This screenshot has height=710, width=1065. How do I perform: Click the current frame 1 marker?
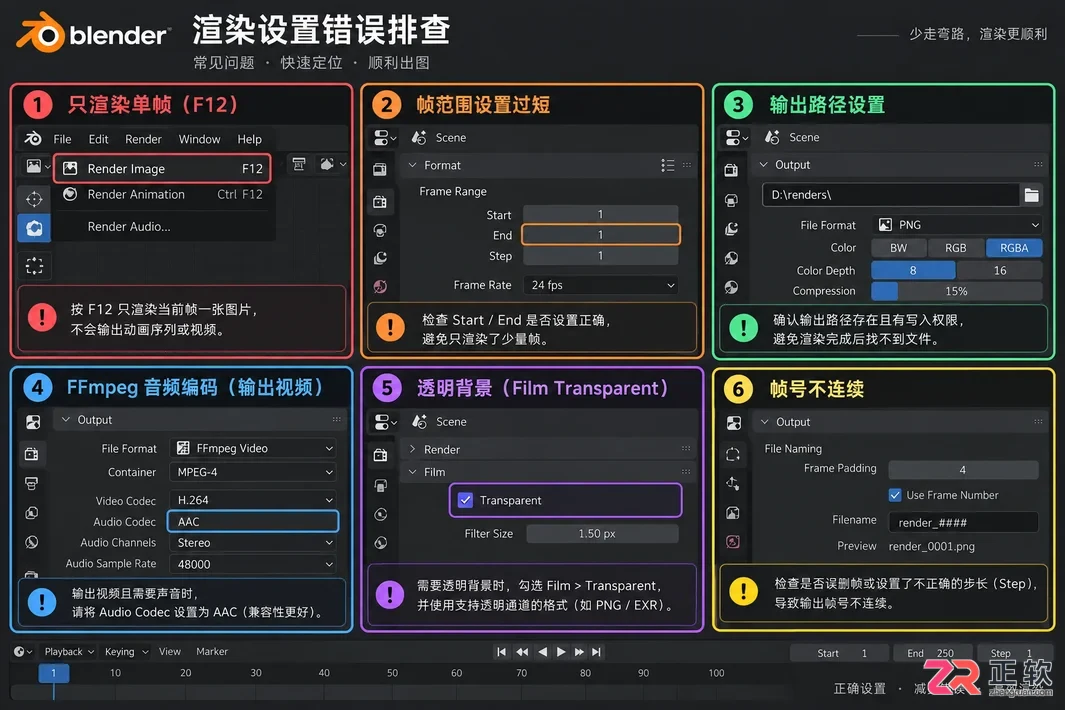point(54,673)
